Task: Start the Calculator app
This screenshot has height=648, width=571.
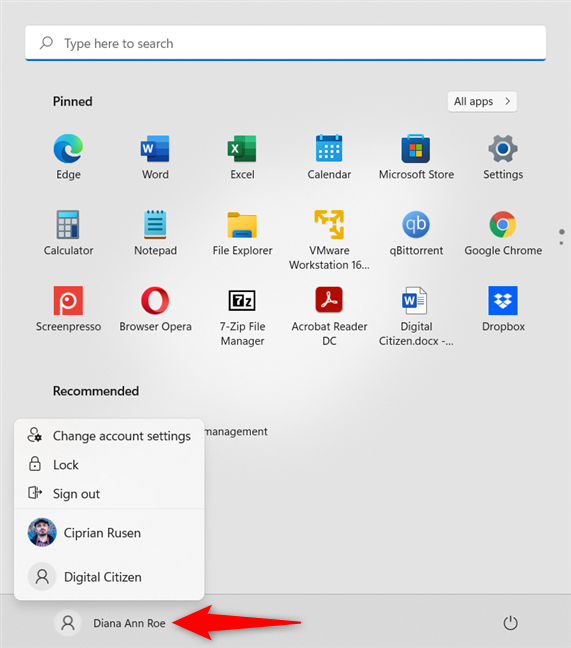Action: point(68,233)
